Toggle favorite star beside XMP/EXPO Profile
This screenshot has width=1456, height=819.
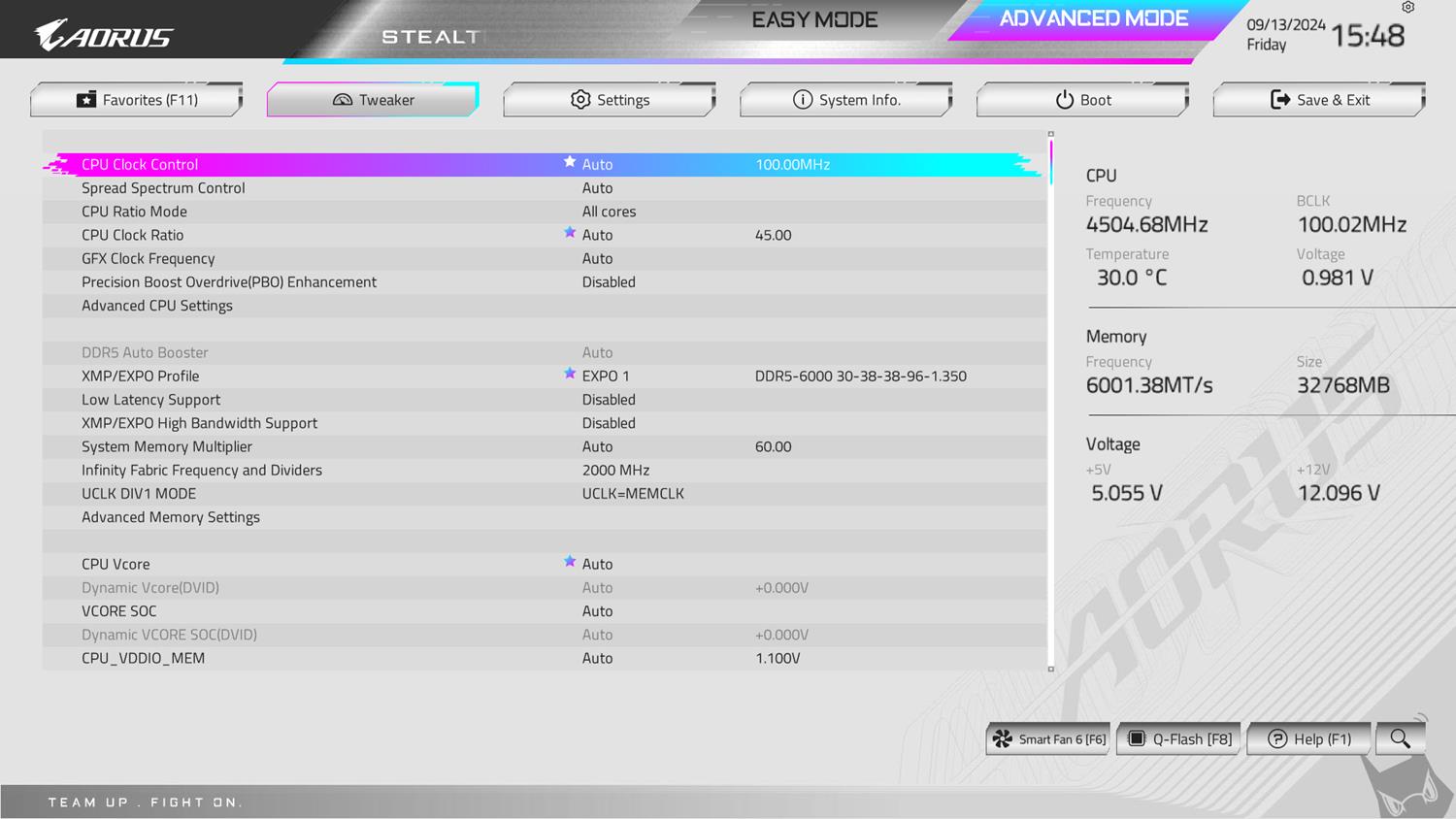(x=570, y=374)
